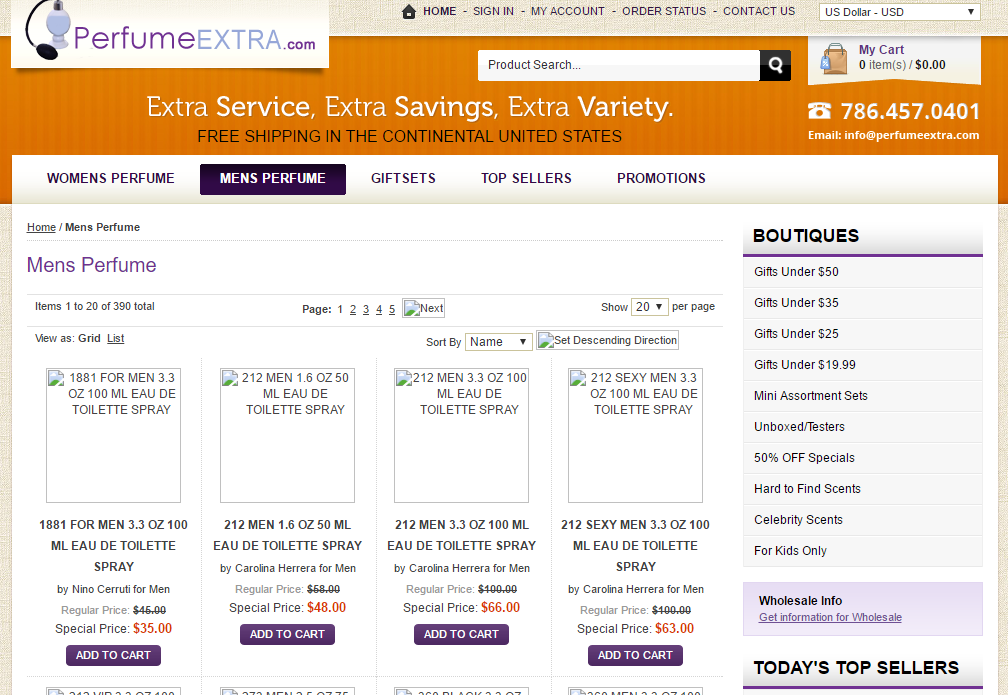This screenshot has width=1008, height=695.
Task: Open the Show 20 per page dropdown
Action: click(x=650, y=307)
